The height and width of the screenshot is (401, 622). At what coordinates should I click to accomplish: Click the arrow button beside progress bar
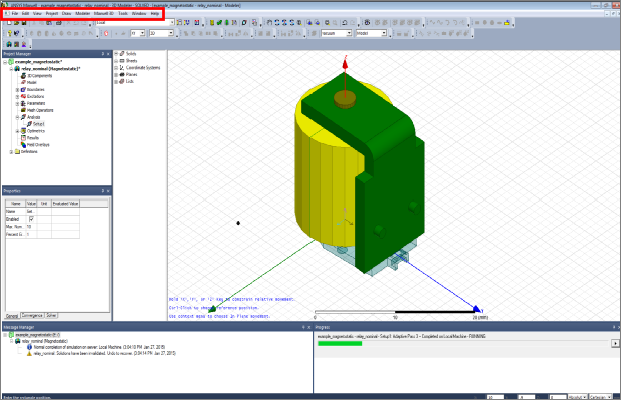[615, 343]
